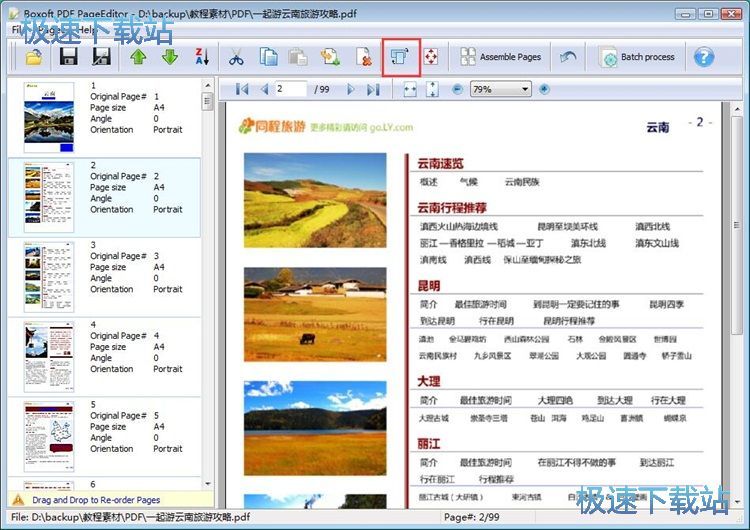Click the lake landscape photo in document

[x=315, y=428]
